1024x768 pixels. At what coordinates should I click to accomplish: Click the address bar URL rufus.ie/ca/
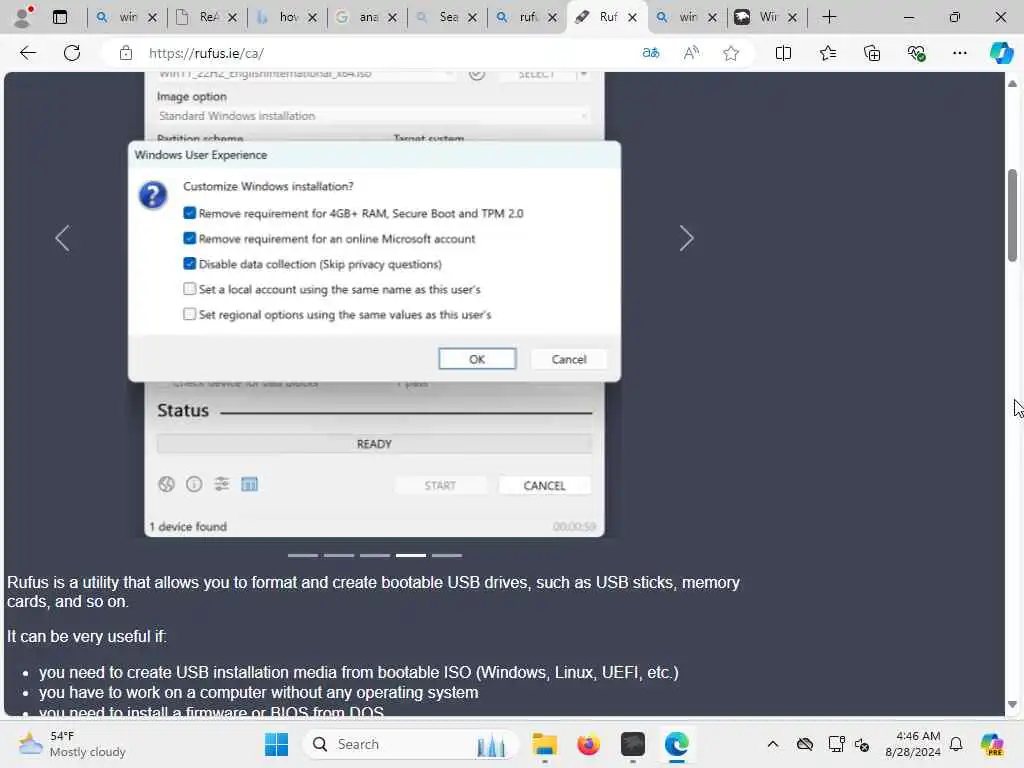[x=206, y=53]
